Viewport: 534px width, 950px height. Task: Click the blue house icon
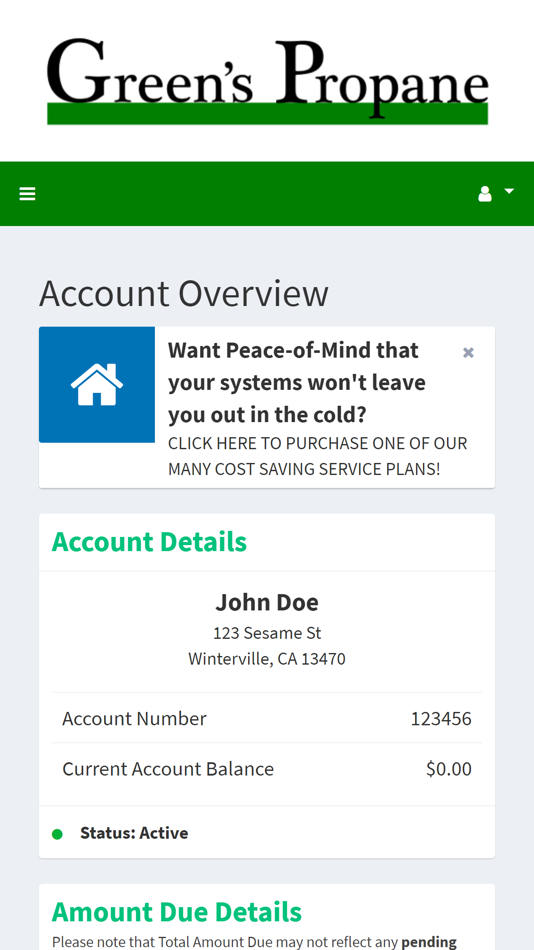97,385
